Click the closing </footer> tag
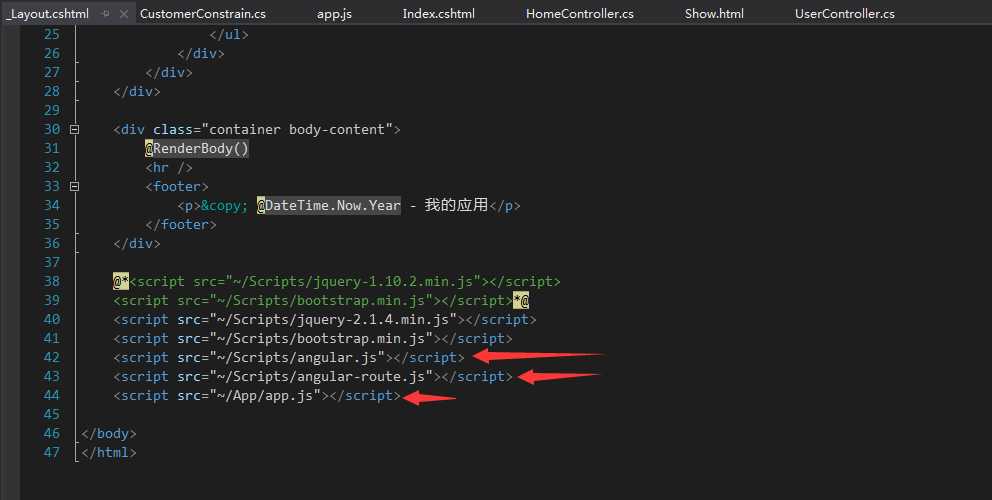992x500 pixels. tap(181, 224)
